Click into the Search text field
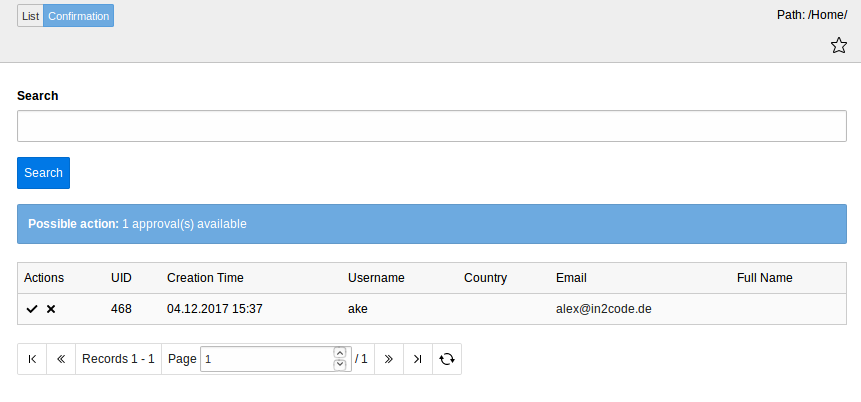 tap(432, 126)
